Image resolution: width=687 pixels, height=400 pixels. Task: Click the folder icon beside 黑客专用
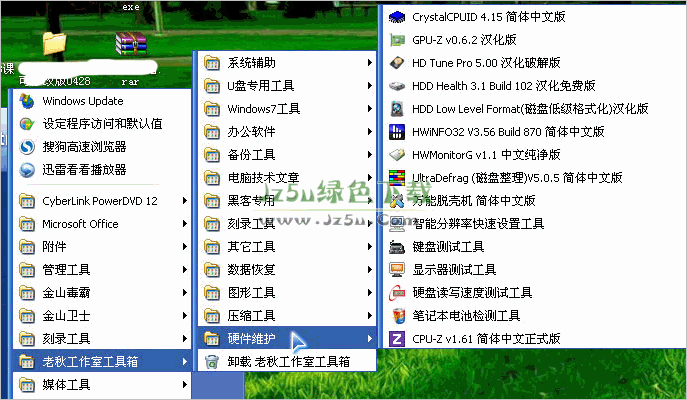(212, 201)
